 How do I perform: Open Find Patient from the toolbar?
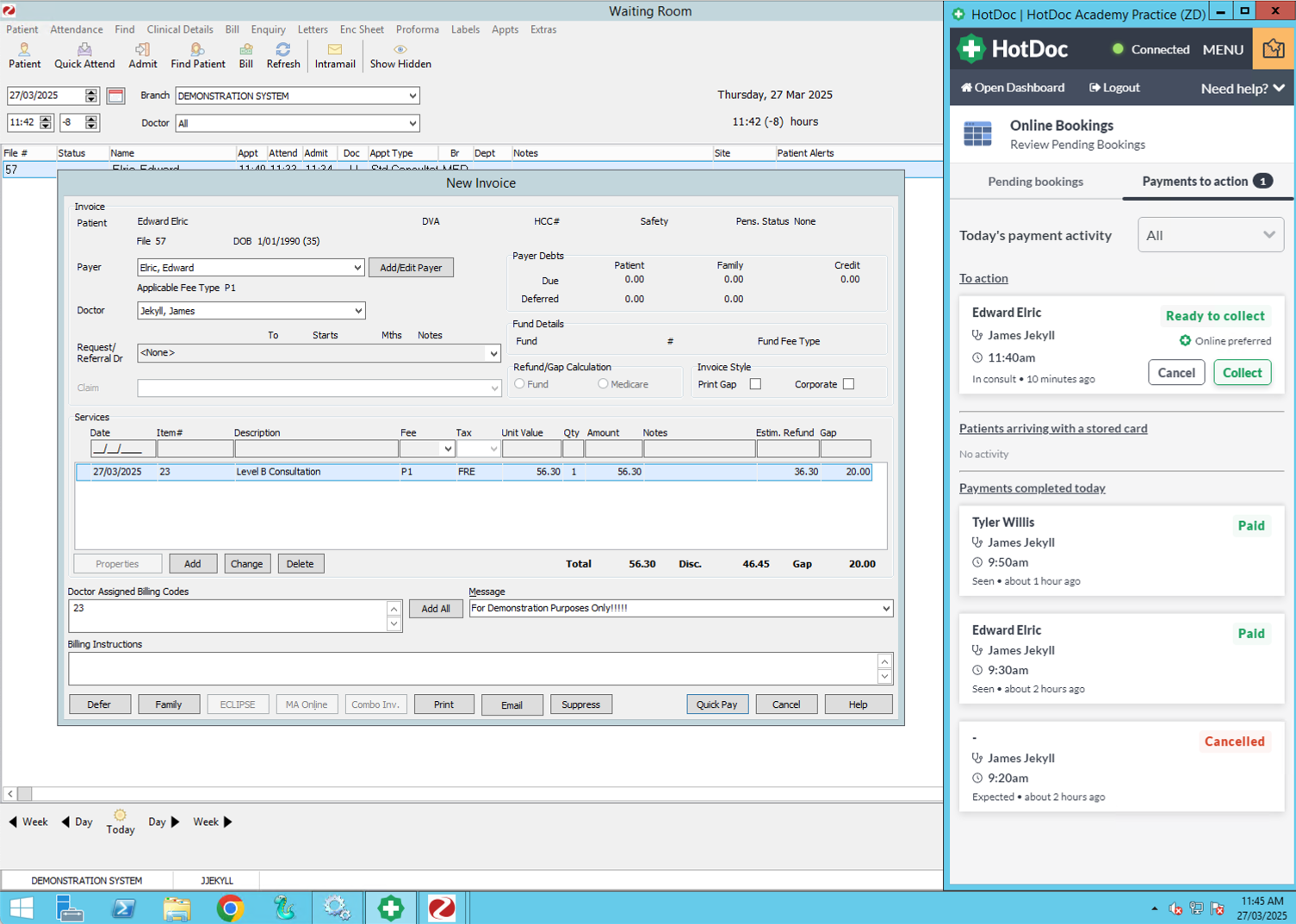tap(198, 56)
